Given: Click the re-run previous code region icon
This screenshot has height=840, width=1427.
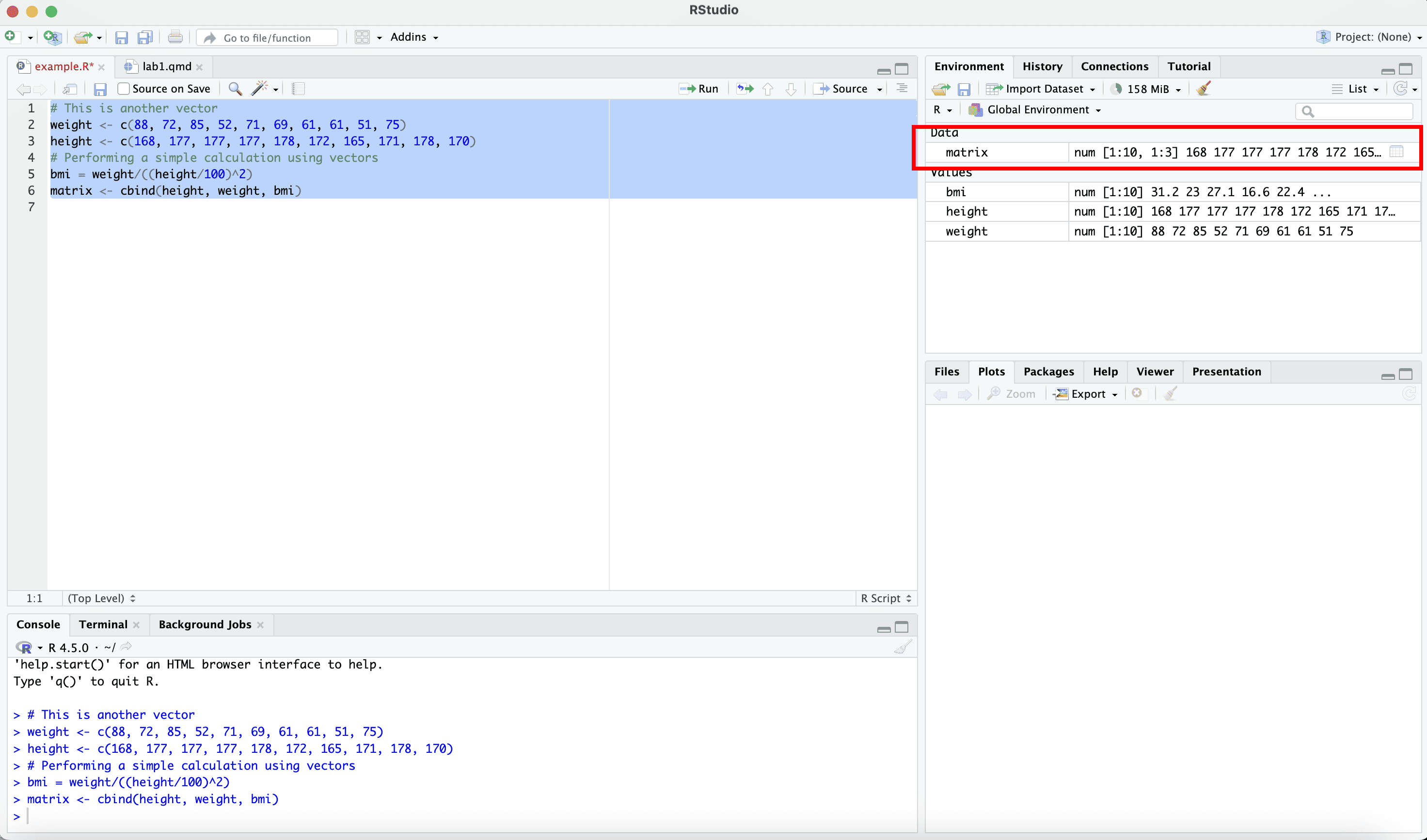Looking at the screenshot, I should (745, 89).
